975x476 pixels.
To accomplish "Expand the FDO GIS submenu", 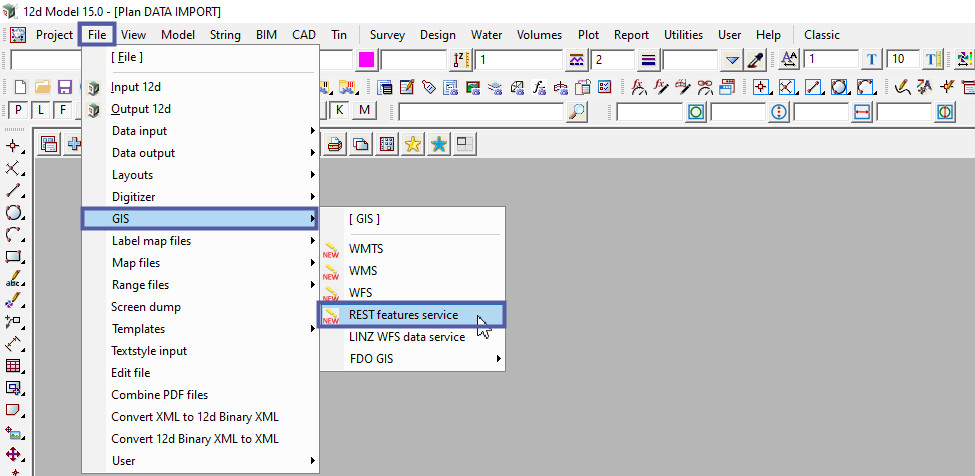I will pyautogui.click(x=412, y=359).
